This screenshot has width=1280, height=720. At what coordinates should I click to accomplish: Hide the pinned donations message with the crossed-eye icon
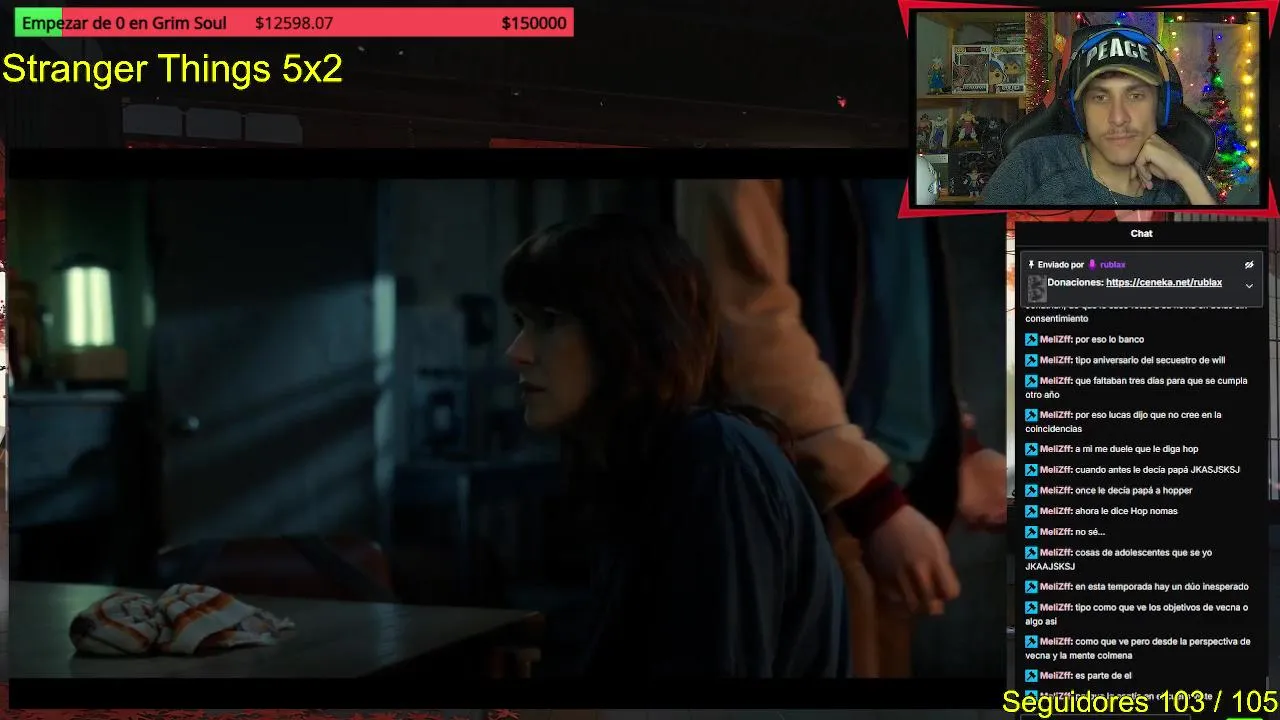[1248, 265]
